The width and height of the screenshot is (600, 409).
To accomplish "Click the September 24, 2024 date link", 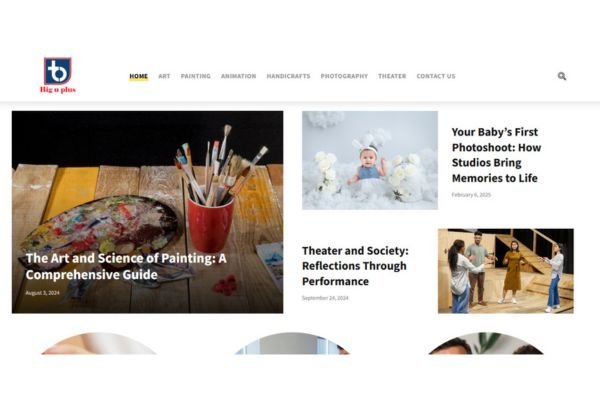I will point(325,298).
